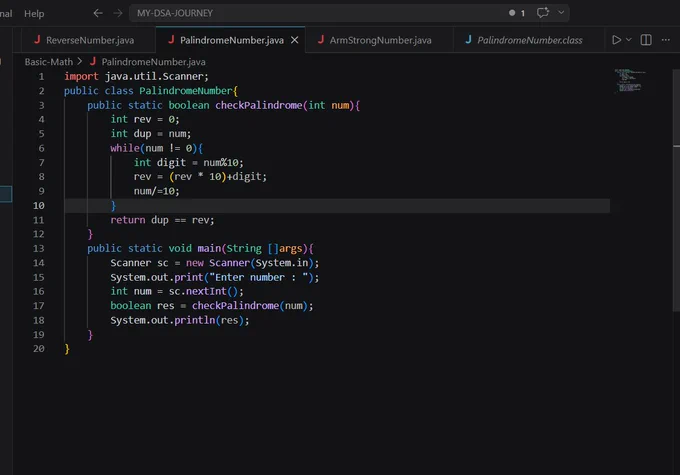Click the MY-DSA-JOURNEY command center search box

[x=349, y=13]
